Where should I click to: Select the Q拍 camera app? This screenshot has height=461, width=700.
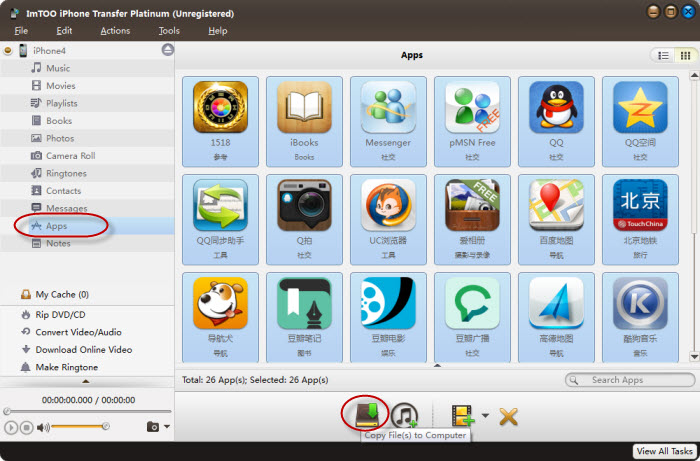[304, 220]
